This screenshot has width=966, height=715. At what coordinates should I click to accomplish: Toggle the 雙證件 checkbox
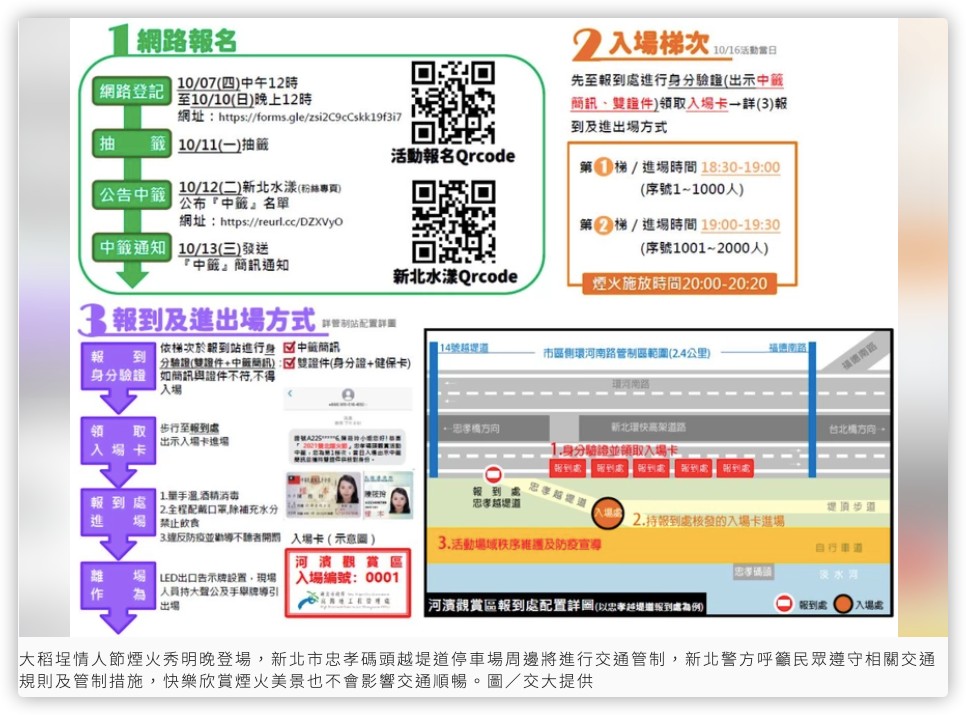pyautogui.click(x=290, y=364)
